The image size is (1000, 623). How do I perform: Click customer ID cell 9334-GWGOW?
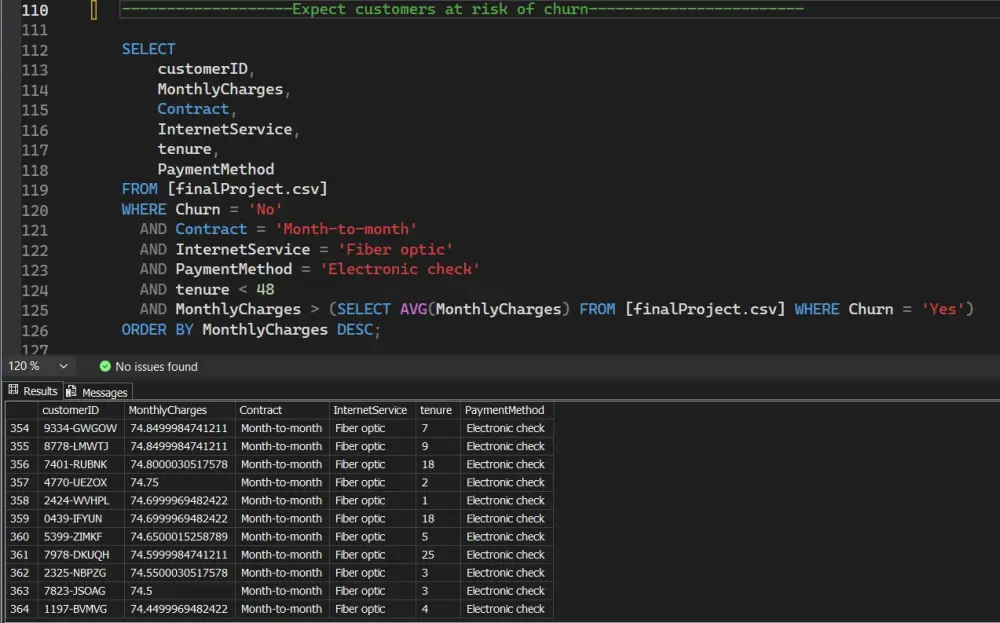[80, 428]
